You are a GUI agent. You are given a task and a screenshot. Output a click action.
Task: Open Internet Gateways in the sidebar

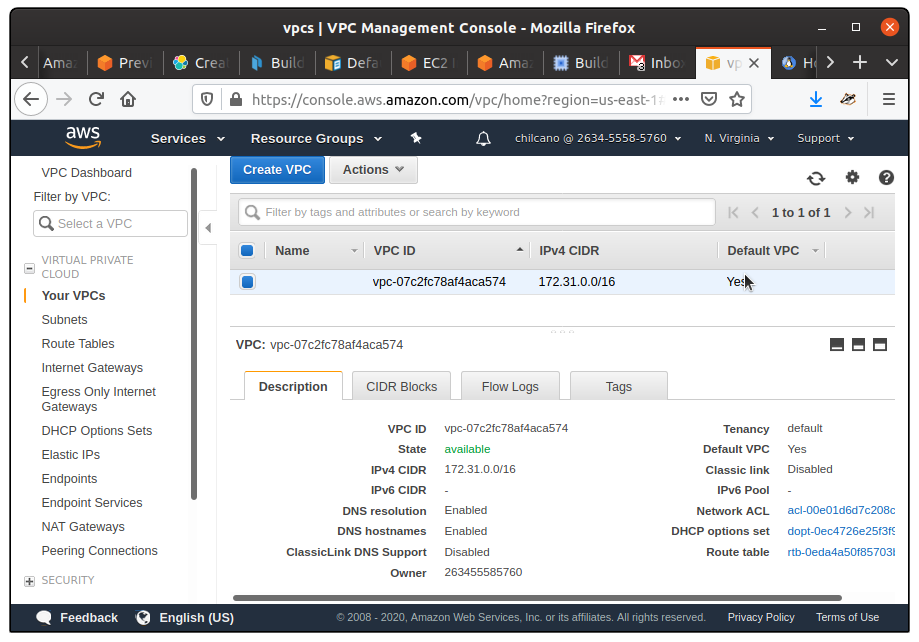click(92, 368)
